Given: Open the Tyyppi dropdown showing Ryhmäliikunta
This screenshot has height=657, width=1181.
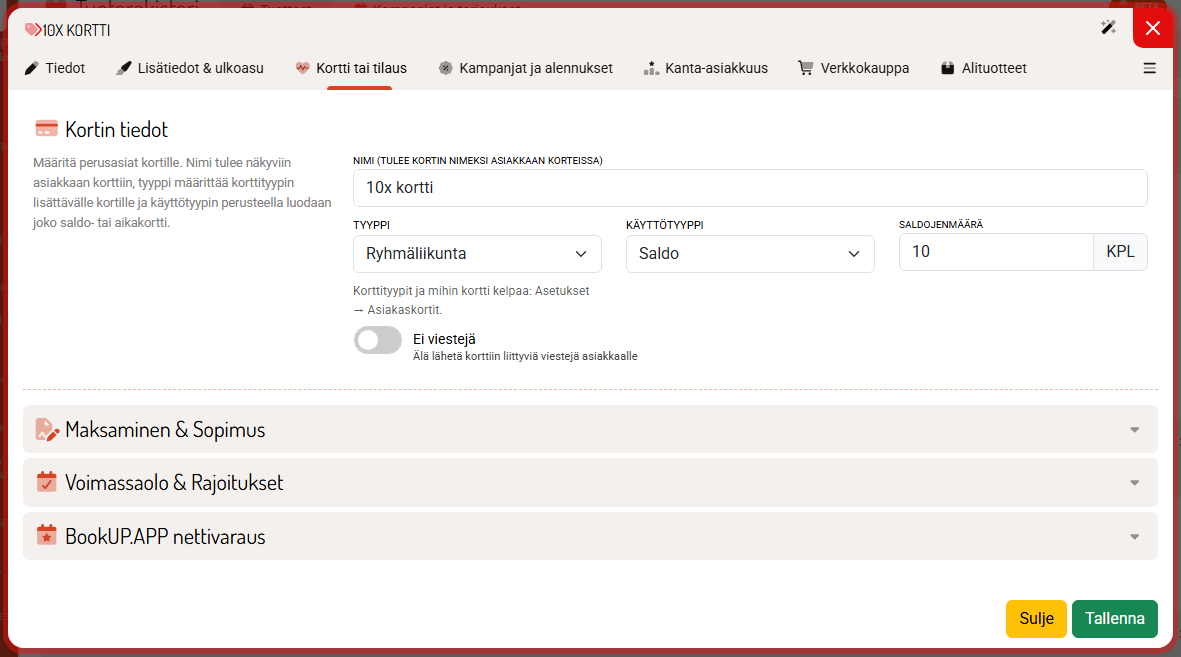Looking at the screenshot, I should 478,254.
